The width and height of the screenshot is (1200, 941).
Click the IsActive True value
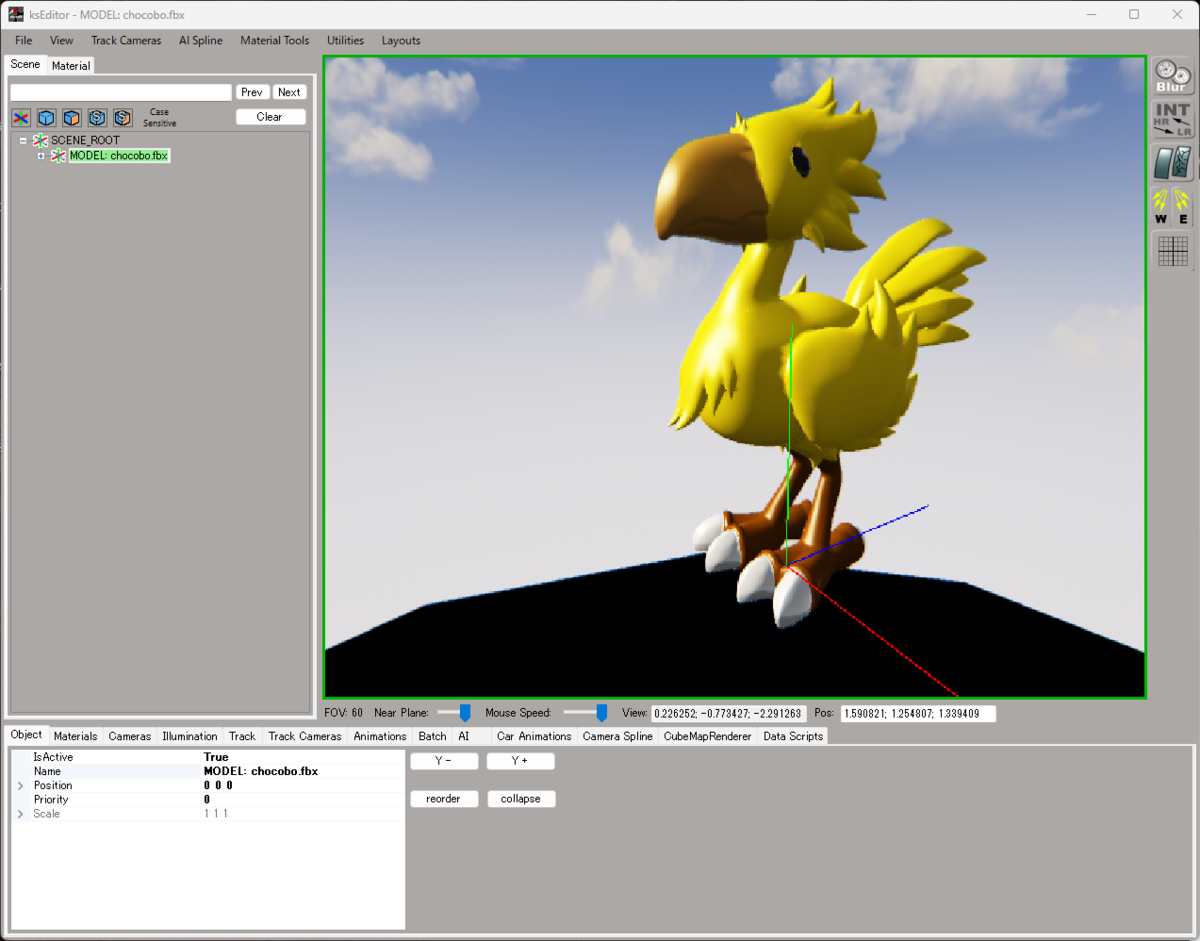[x=216, y=758]
